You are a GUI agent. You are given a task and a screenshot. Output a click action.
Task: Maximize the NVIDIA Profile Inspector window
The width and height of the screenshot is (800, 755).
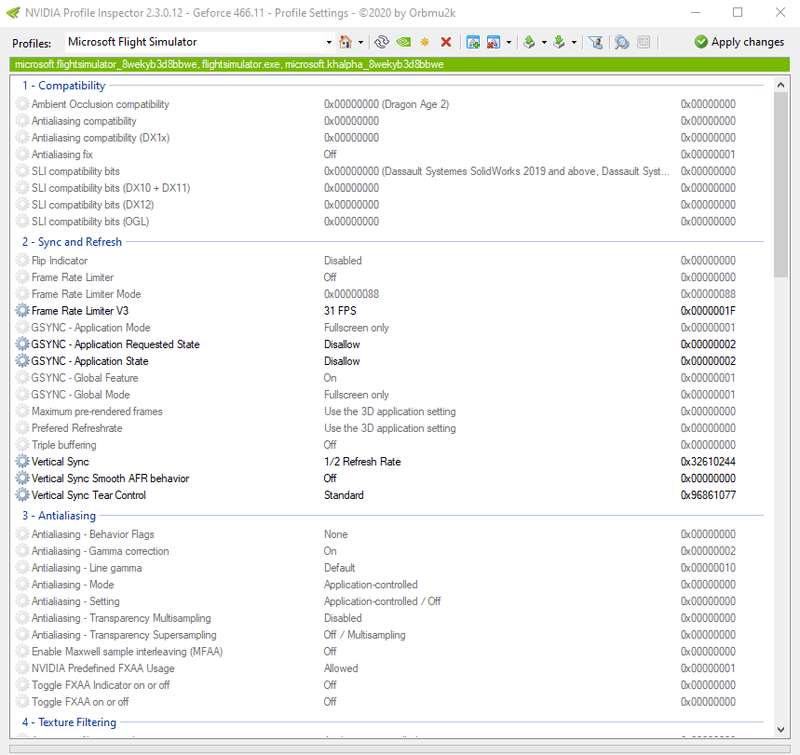[x=738, y=12]
